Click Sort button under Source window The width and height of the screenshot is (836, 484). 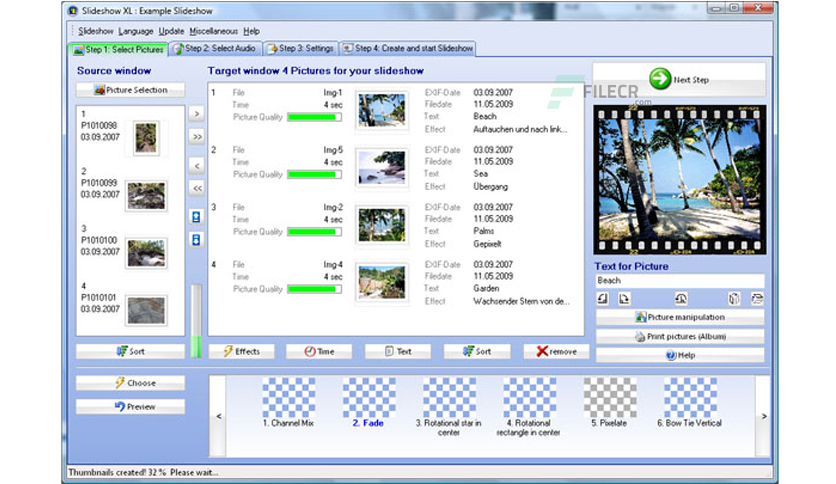click(x=131, y=351)
